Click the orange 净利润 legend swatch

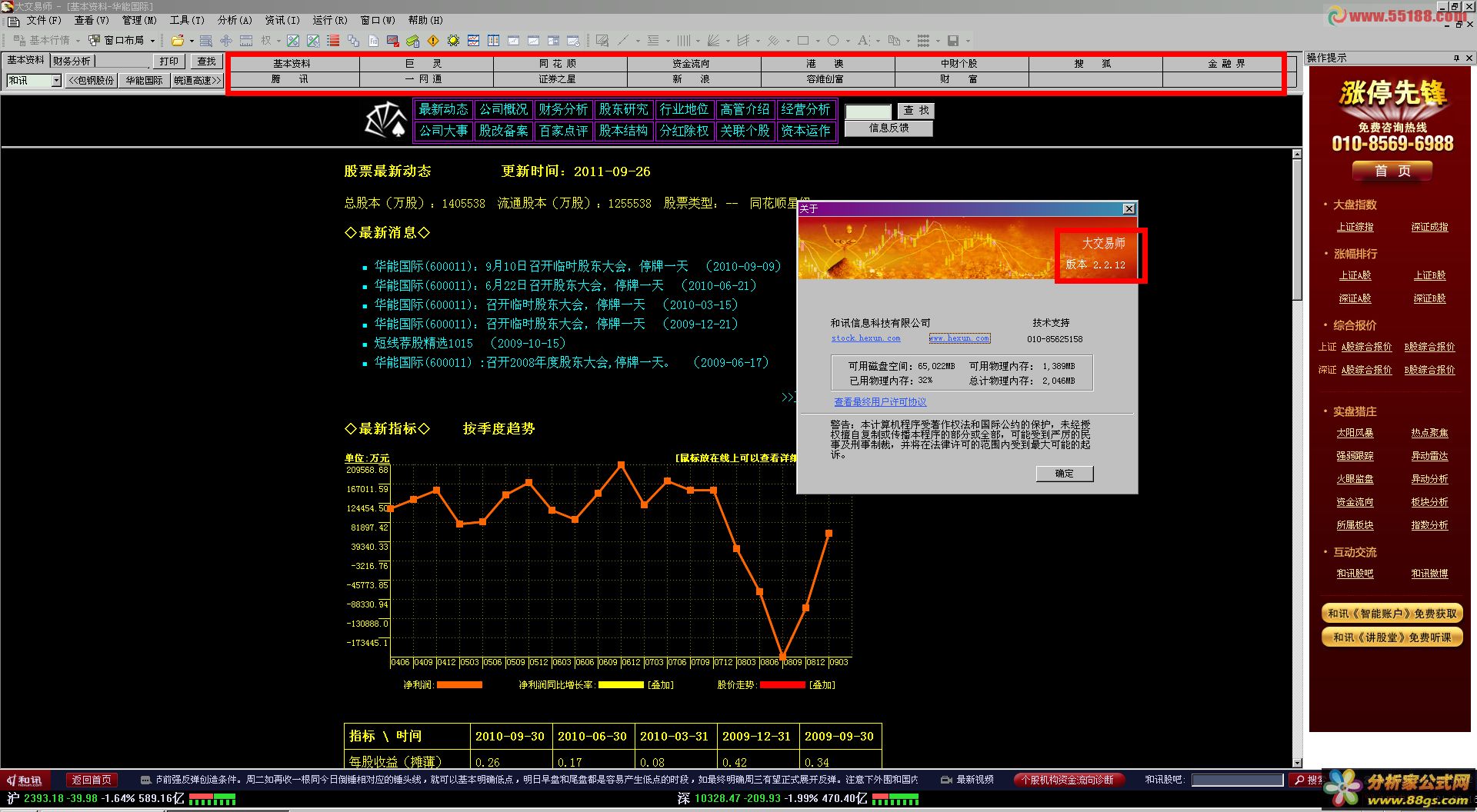point(459,684)
